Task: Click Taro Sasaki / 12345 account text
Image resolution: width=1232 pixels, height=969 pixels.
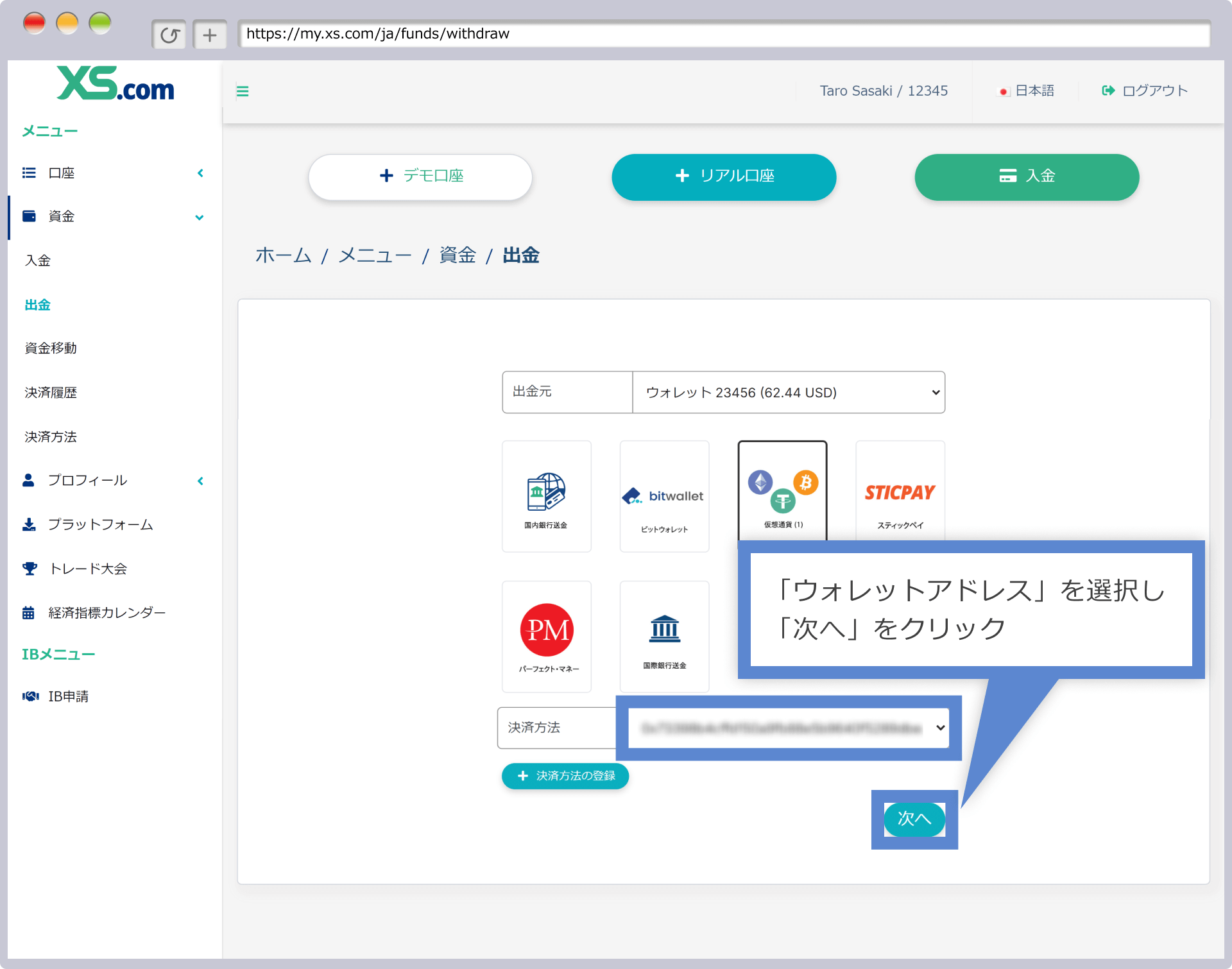Action: [884, 90]
